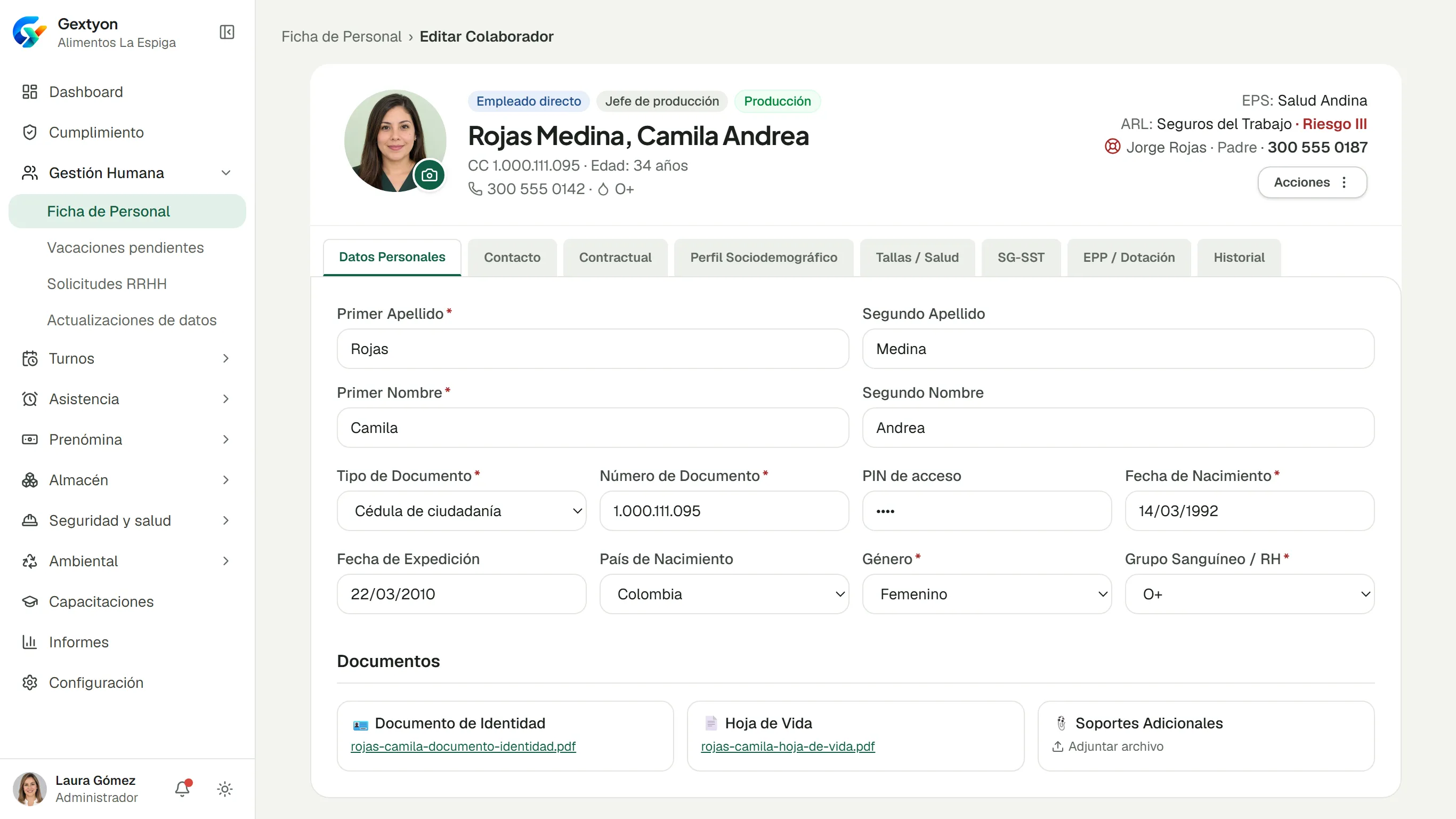The image size is (1456, 819).
Task: Click the PIN de acceso field
Action: pyautogui.click(x=987, y=511)
